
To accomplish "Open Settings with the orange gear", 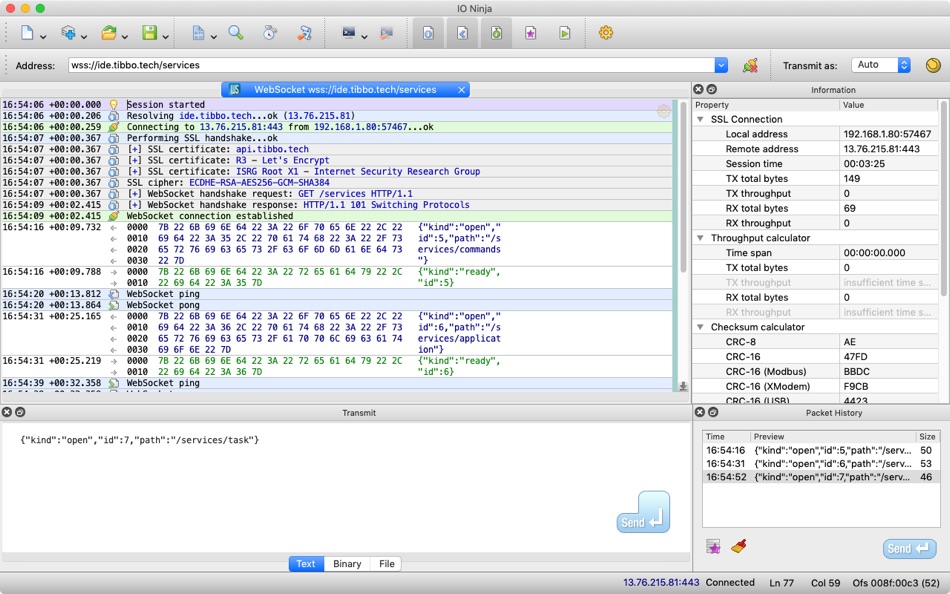I will [606, 33].
